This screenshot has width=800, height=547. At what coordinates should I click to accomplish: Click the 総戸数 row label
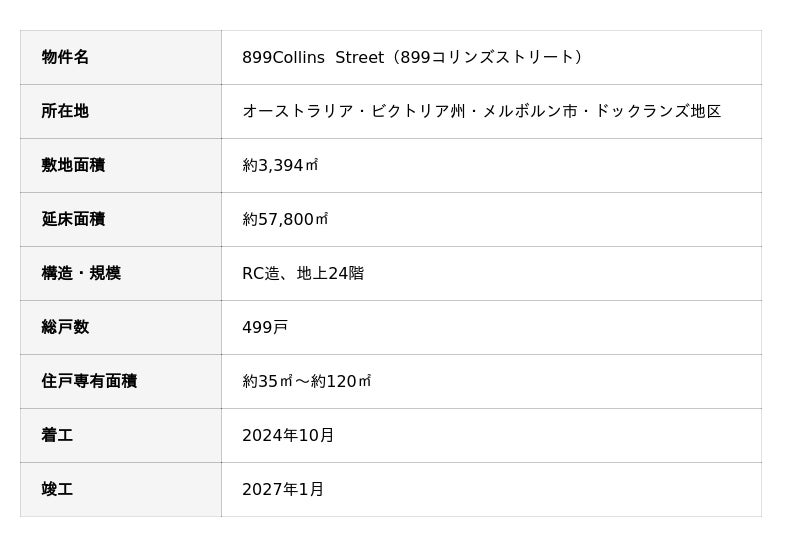65,327
